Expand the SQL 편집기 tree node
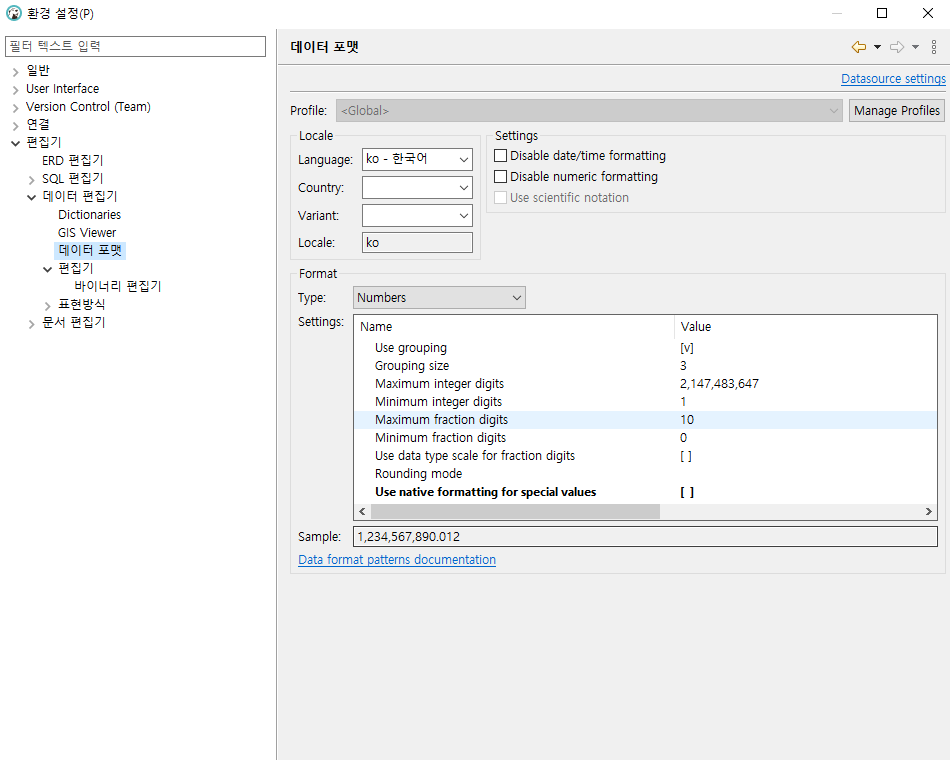950x760 pixels. [32, 180]
